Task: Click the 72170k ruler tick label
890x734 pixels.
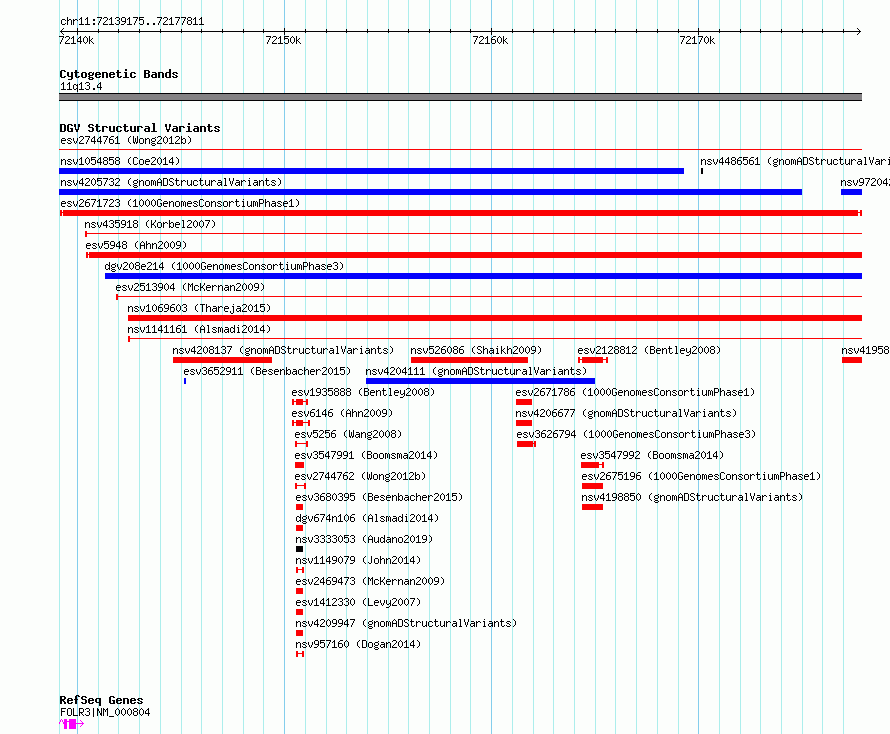Action: (x=697, y=40)
